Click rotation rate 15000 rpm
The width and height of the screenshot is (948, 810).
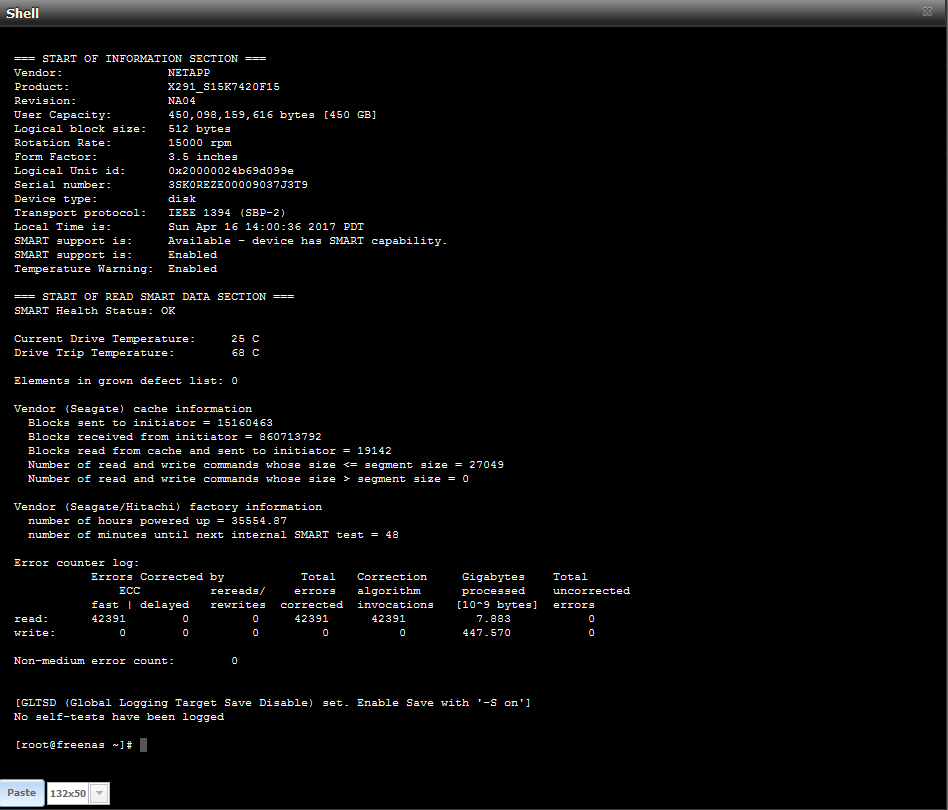pos(200,143)
